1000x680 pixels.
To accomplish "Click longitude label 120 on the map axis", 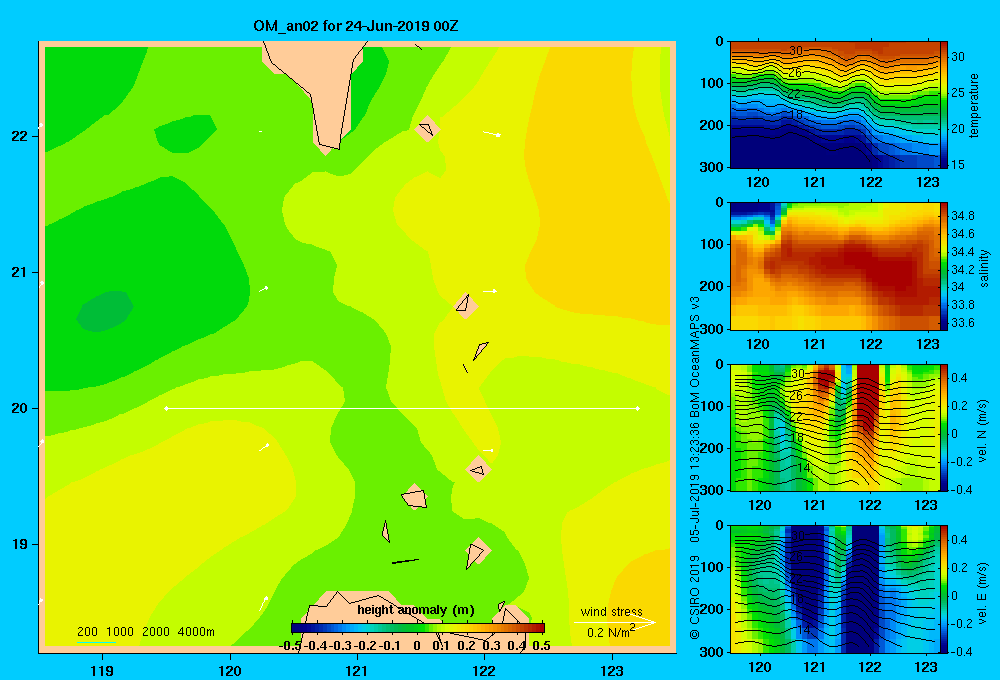I will pos(230,670).
